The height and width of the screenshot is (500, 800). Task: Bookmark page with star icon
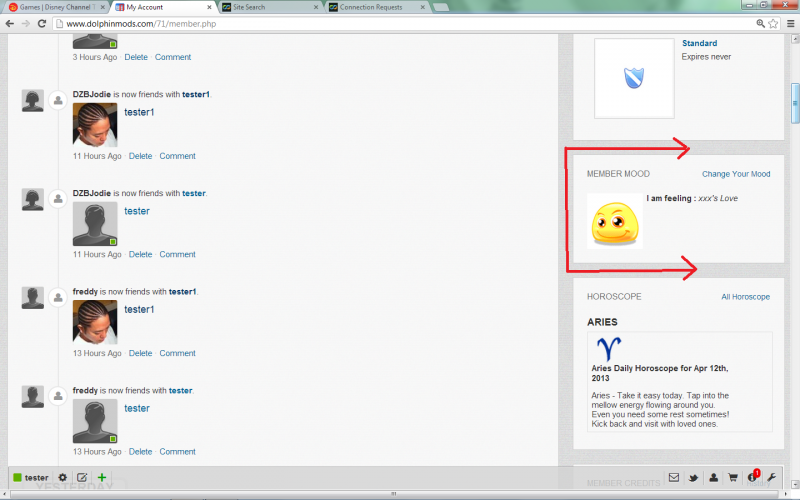tap(773, 23)
